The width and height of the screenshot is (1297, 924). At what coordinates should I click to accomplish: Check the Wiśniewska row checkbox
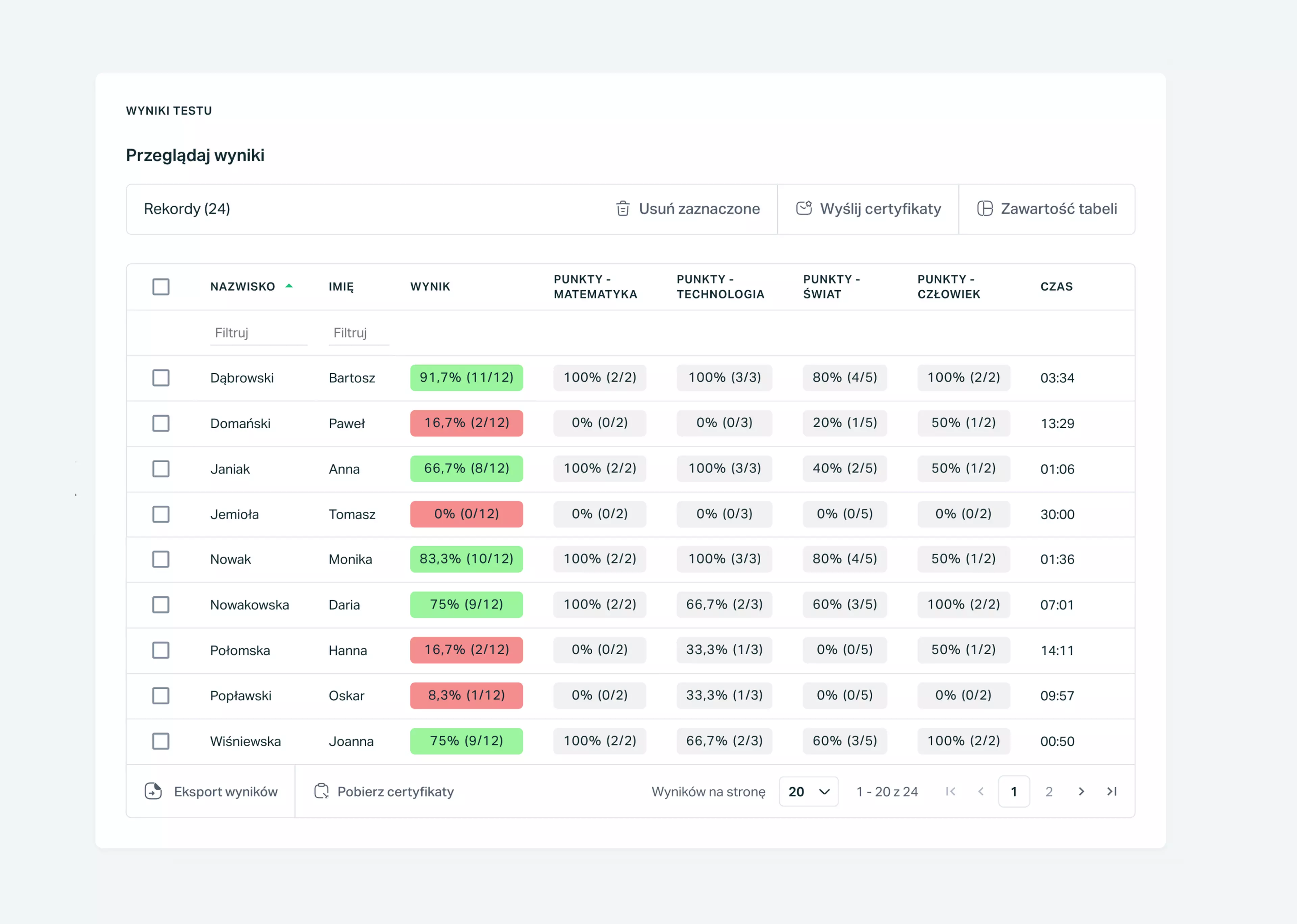(161, 741)
